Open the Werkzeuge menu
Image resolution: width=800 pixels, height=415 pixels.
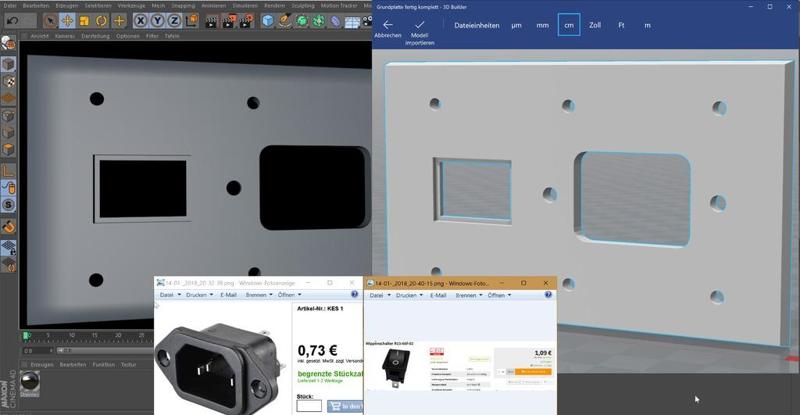(131, 6)
